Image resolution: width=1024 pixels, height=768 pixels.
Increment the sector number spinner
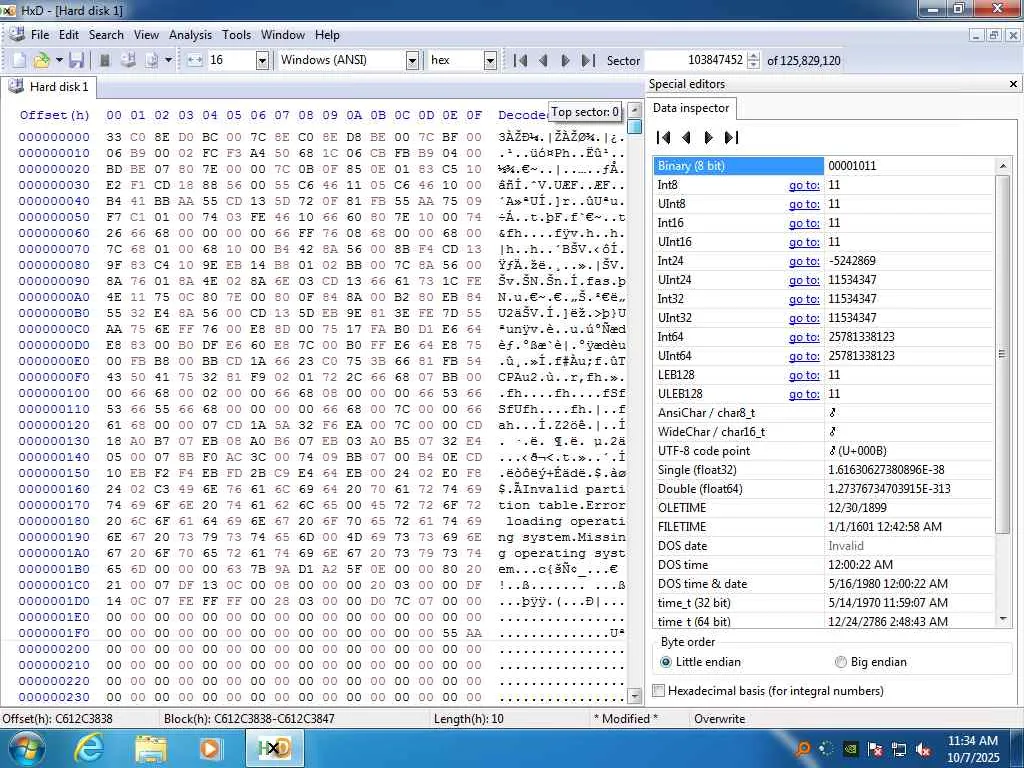(753, 56)
